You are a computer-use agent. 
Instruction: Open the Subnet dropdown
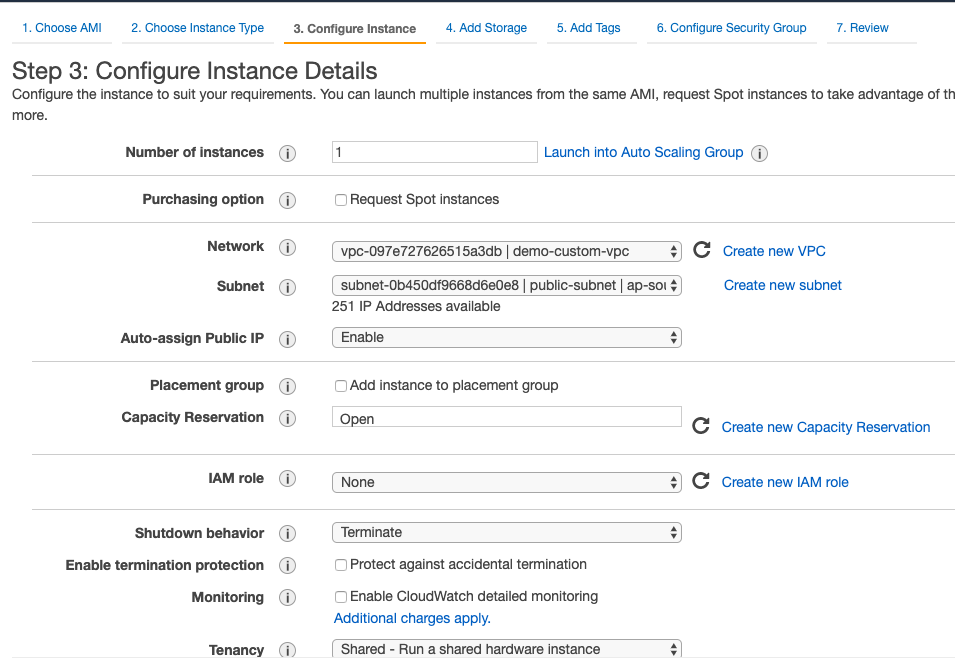507,286
